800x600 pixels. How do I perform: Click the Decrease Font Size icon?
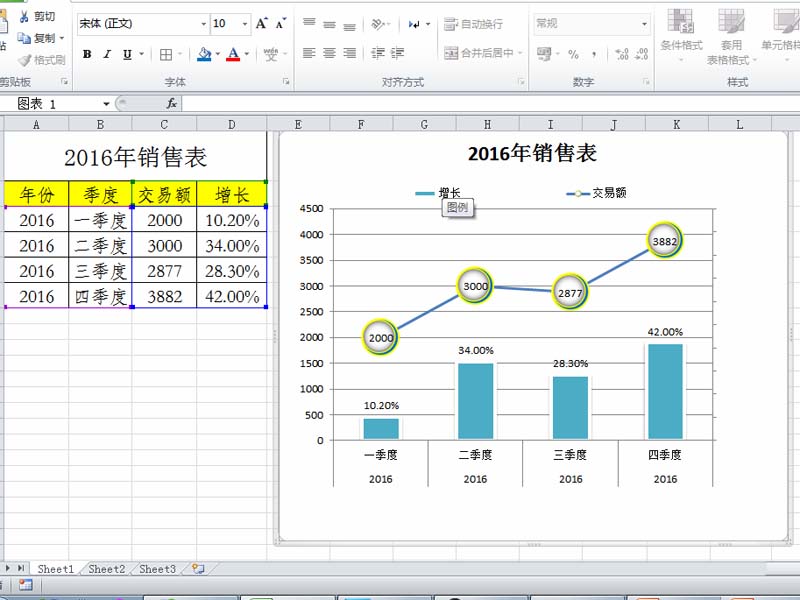pyautogui.click(x=281, y=23)
